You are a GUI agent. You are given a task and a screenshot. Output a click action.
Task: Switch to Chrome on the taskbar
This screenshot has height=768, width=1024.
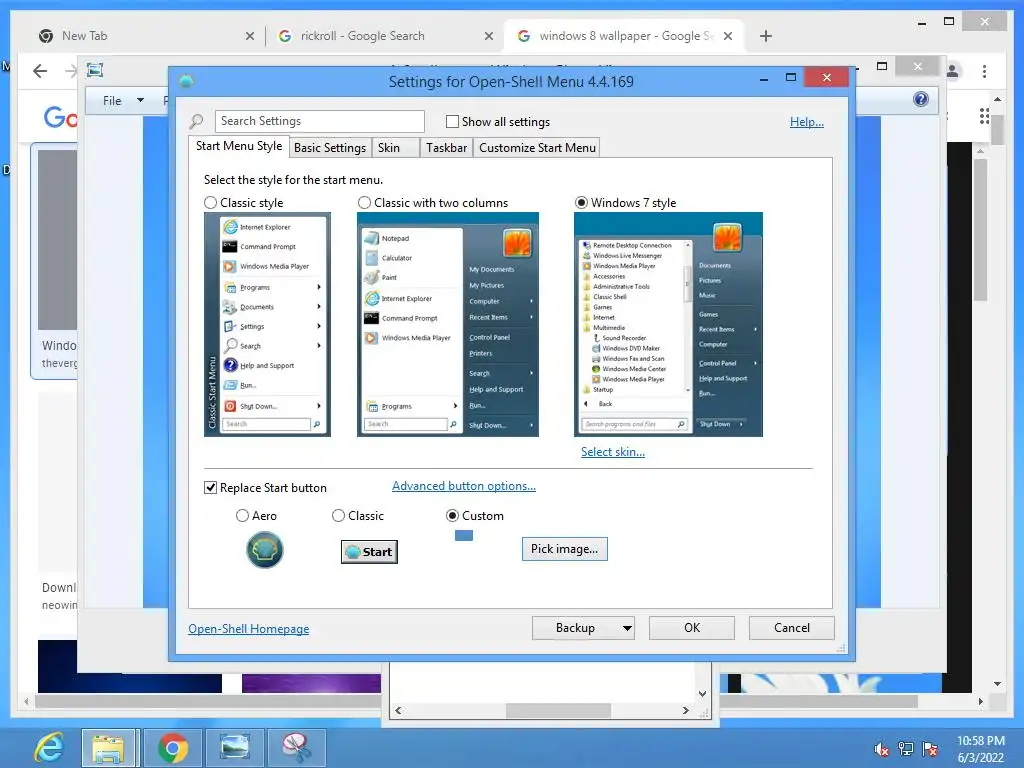tap(172, 748)
